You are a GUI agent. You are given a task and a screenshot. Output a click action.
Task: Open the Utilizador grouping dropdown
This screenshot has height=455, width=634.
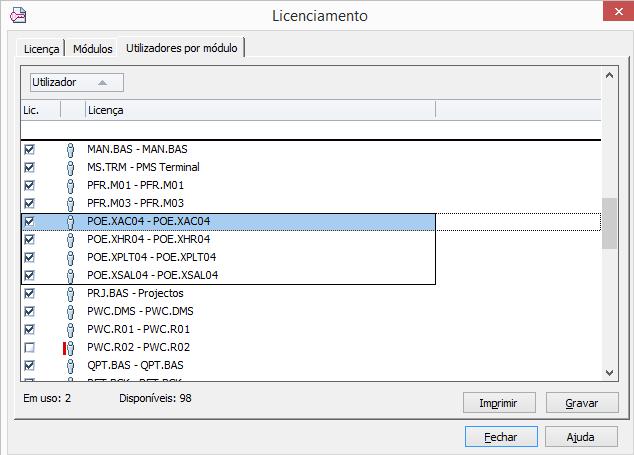76,82
